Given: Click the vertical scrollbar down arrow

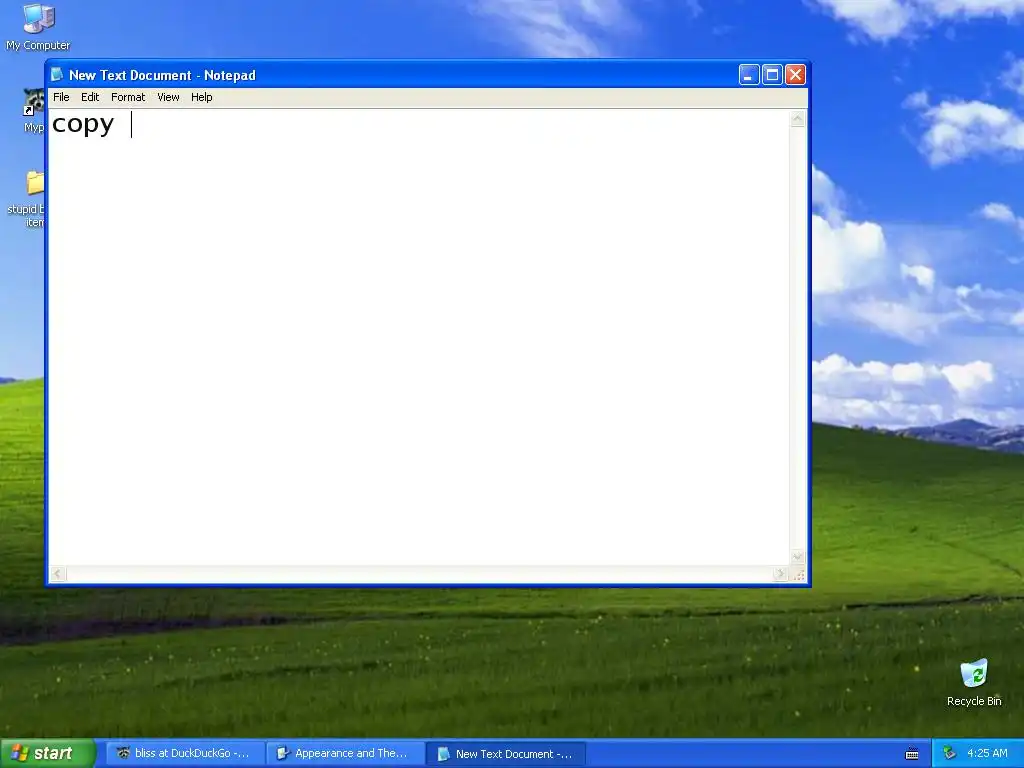Looking at the screenshot, I should [x=797, y=557].
